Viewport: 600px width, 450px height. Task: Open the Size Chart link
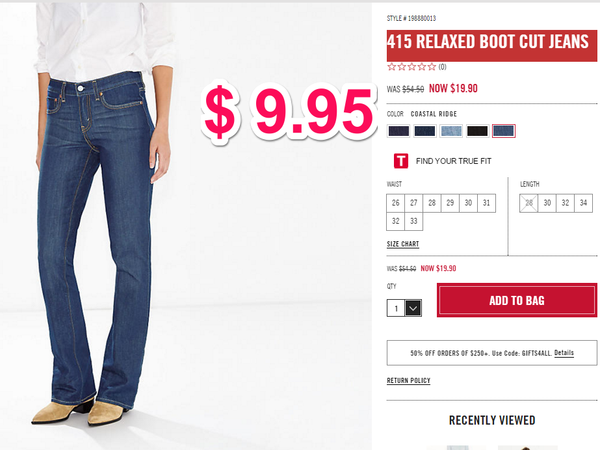click(x=403, y=244)
